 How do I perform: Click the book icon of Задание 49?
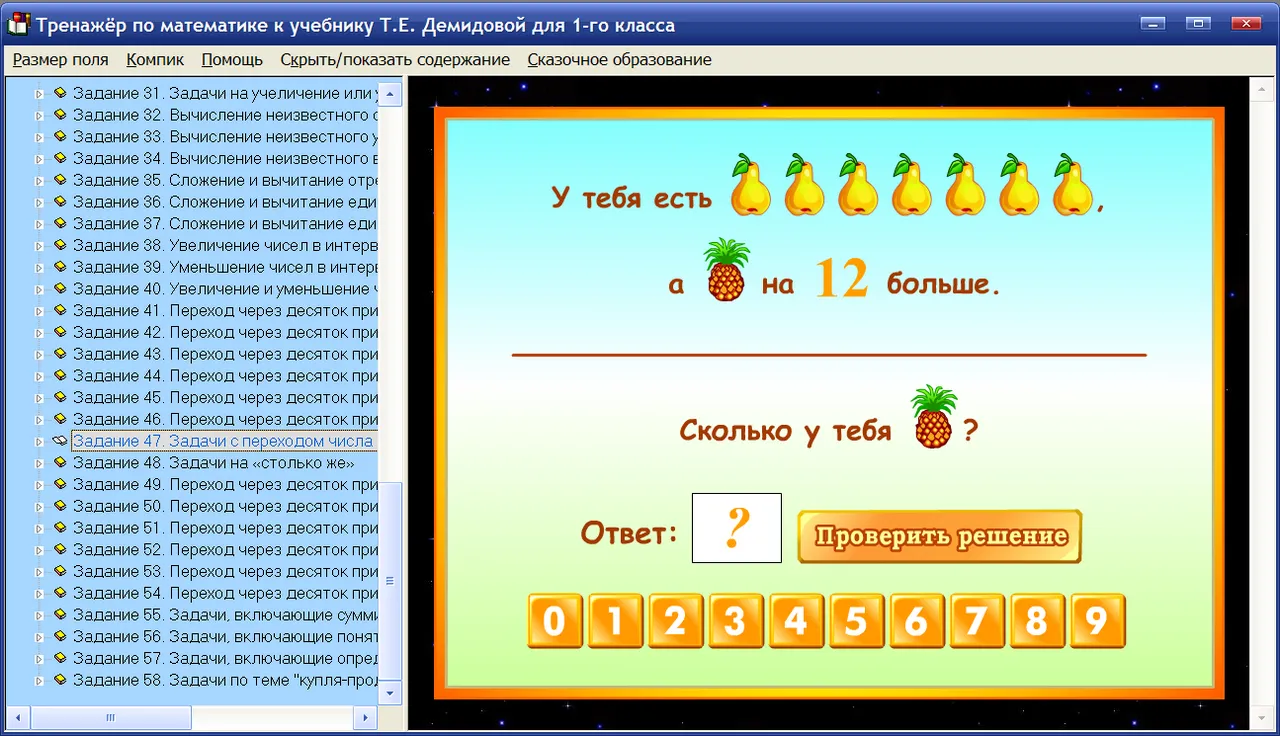click(60, 485)
